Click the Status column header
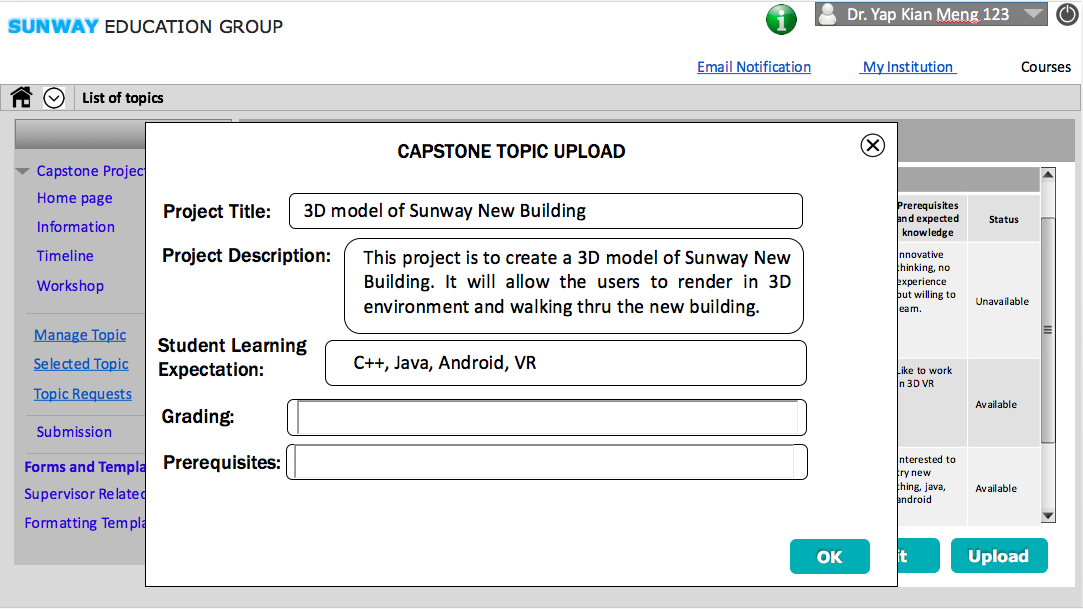The height and width of the screenshot is (609, 1083). (1004, 220)
